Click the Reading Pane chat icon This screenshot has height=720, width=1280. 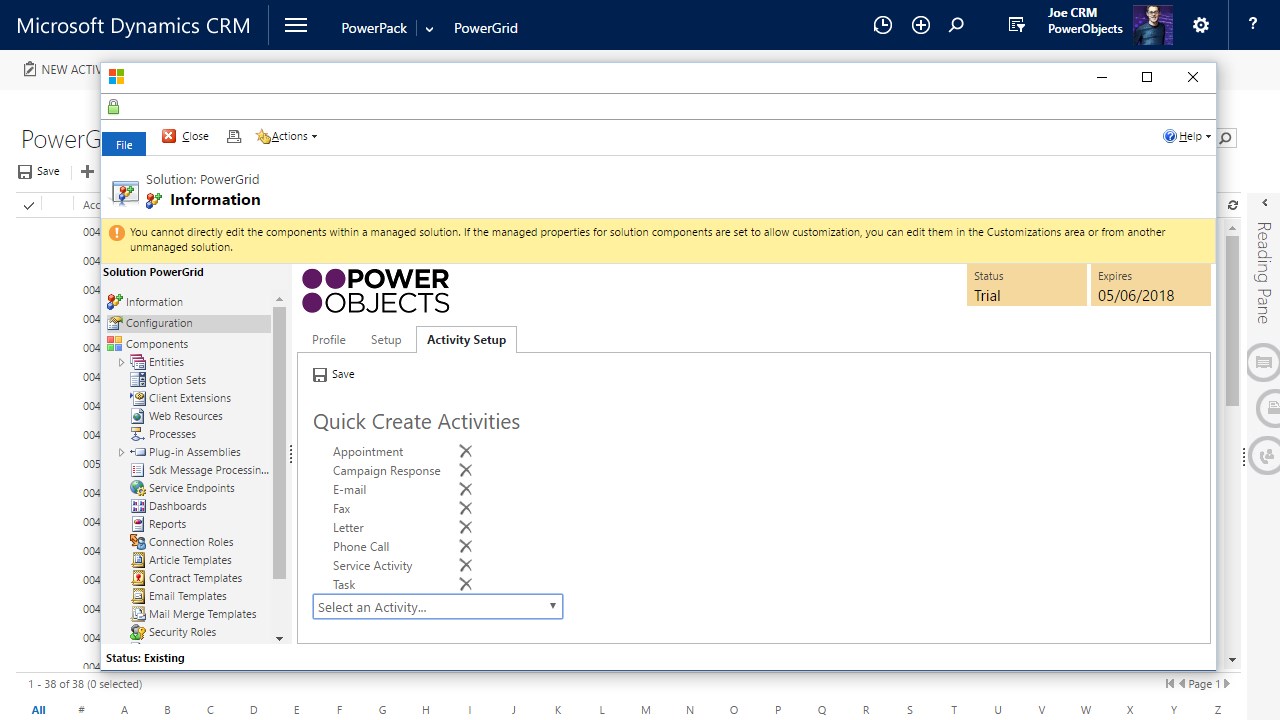1265,362
